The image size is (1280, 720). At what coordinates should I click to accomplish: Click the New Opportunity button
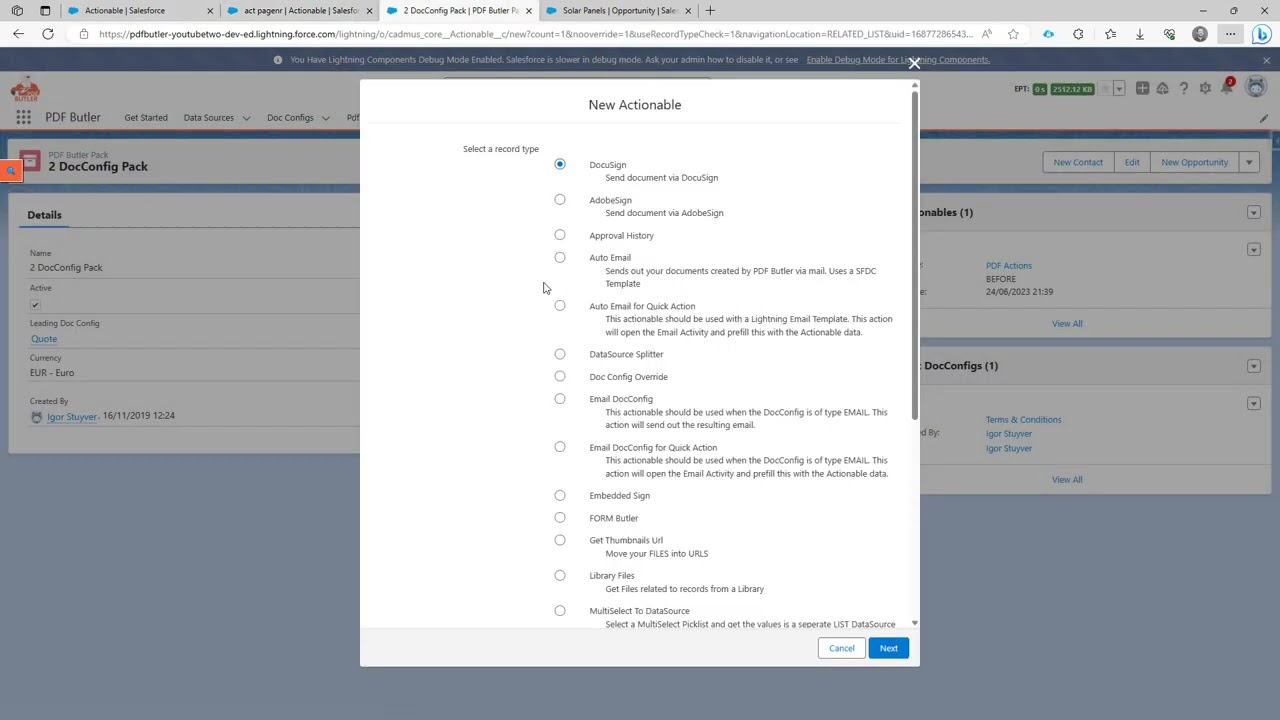pos(1194,162)
